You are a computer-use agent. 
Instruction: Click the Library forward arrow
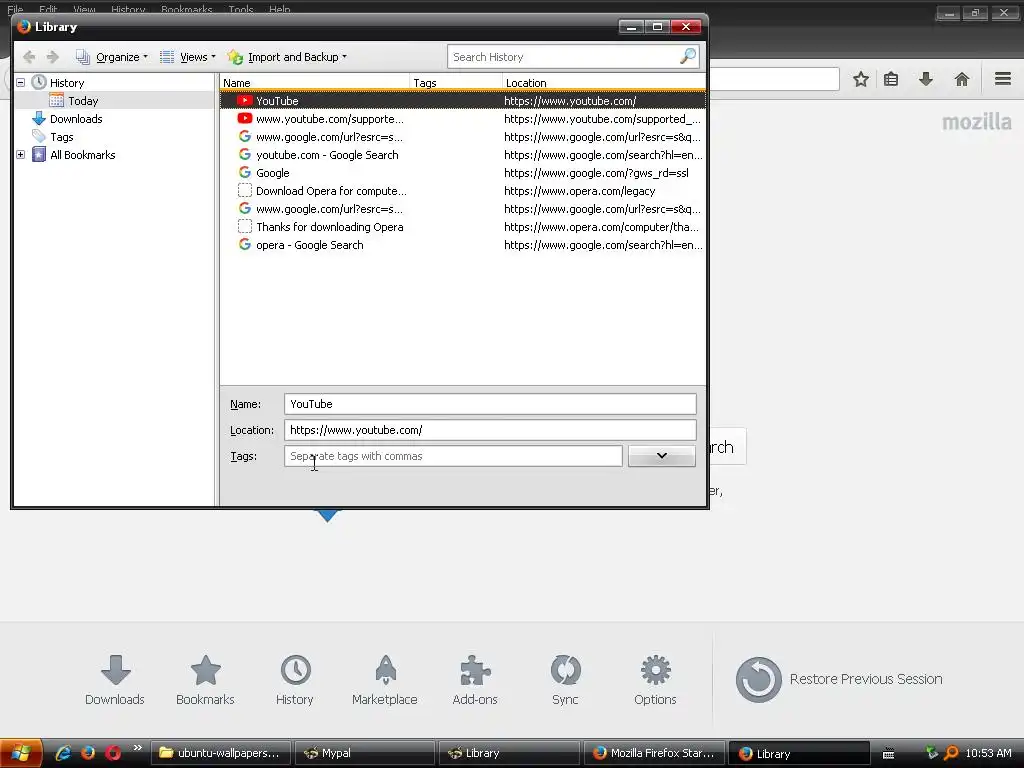click(x=53, y=57)
